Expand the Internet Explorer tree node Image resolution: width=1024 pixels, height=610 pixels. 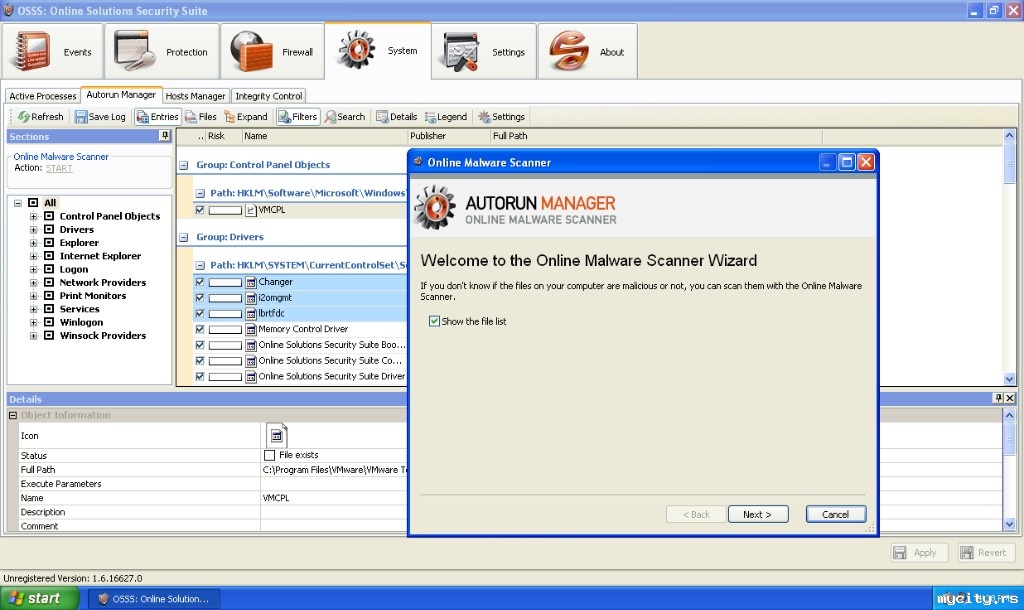click(x=33, y=256)
